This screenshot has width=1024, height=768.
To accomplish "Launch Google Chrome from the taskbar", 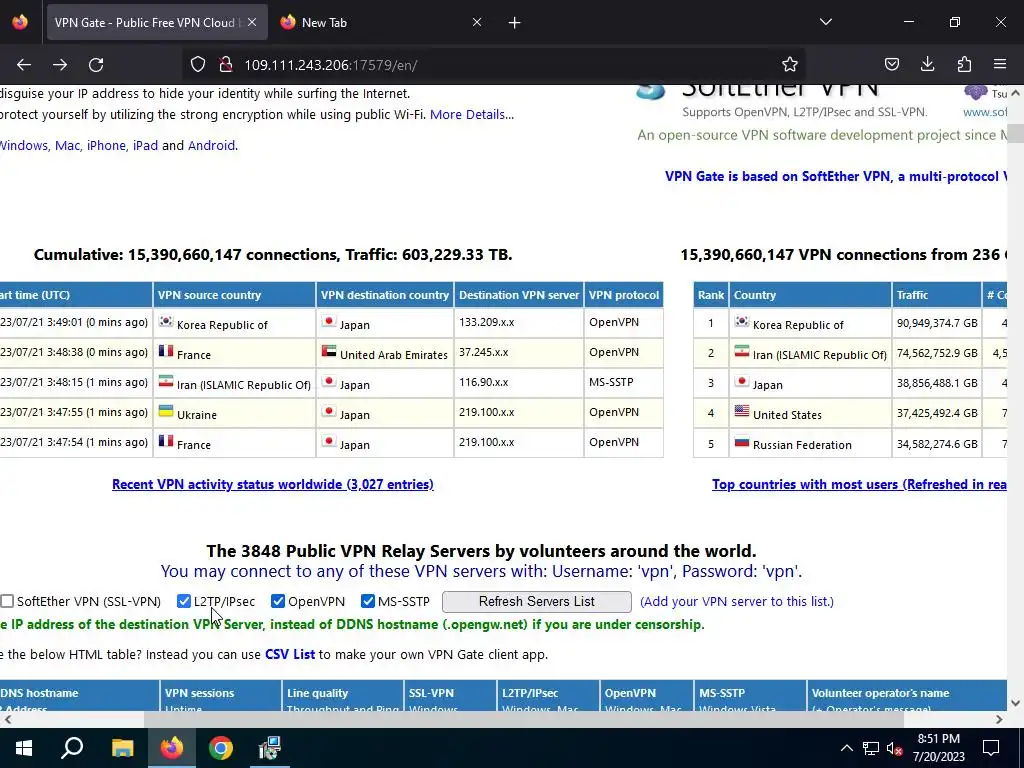I will click(221, 748).
